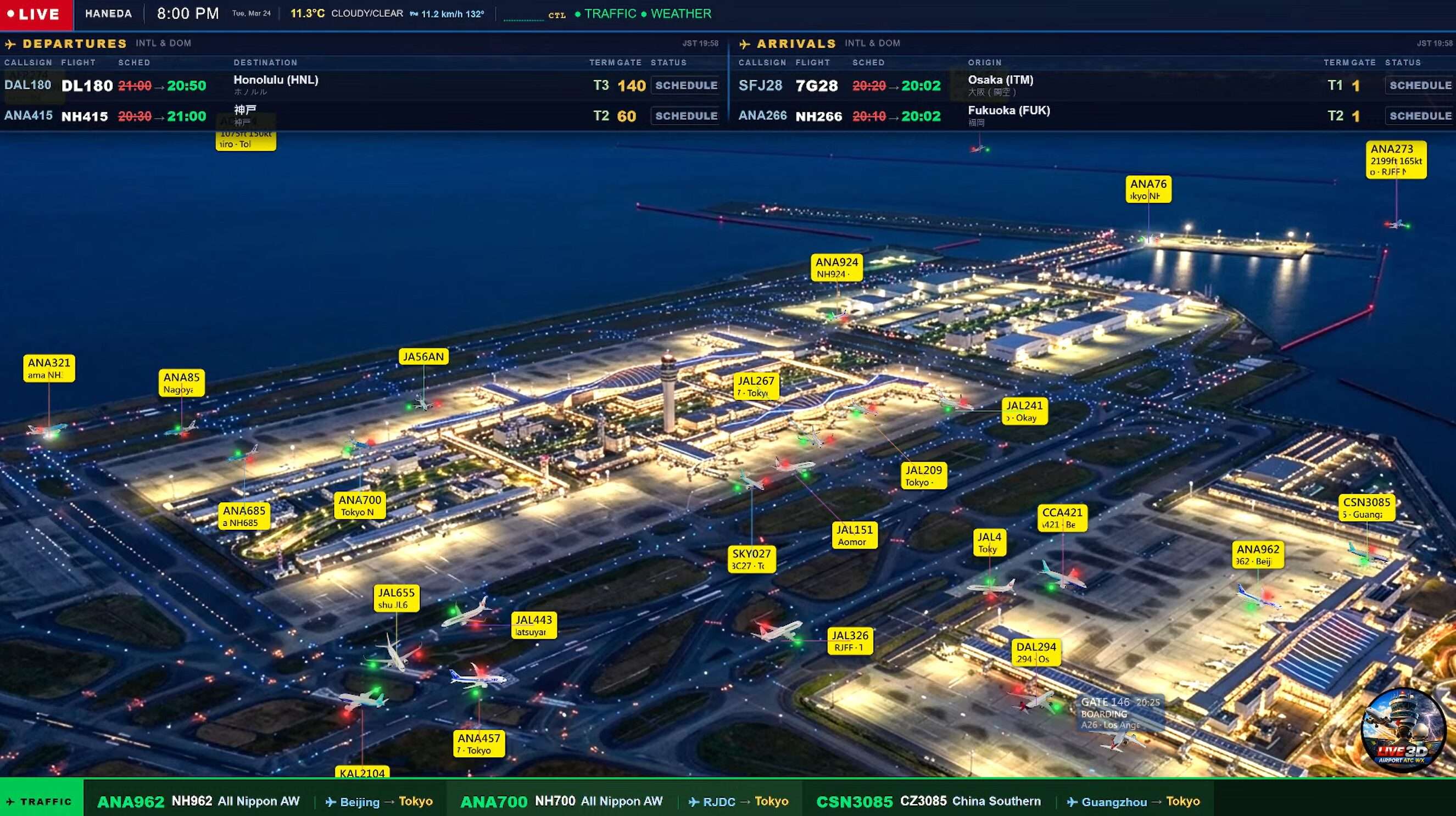The height and width of the screenshot is (816, 1456).
Task: Click the green Traffic ticker plane icon
Action: (x=10, y=802)
